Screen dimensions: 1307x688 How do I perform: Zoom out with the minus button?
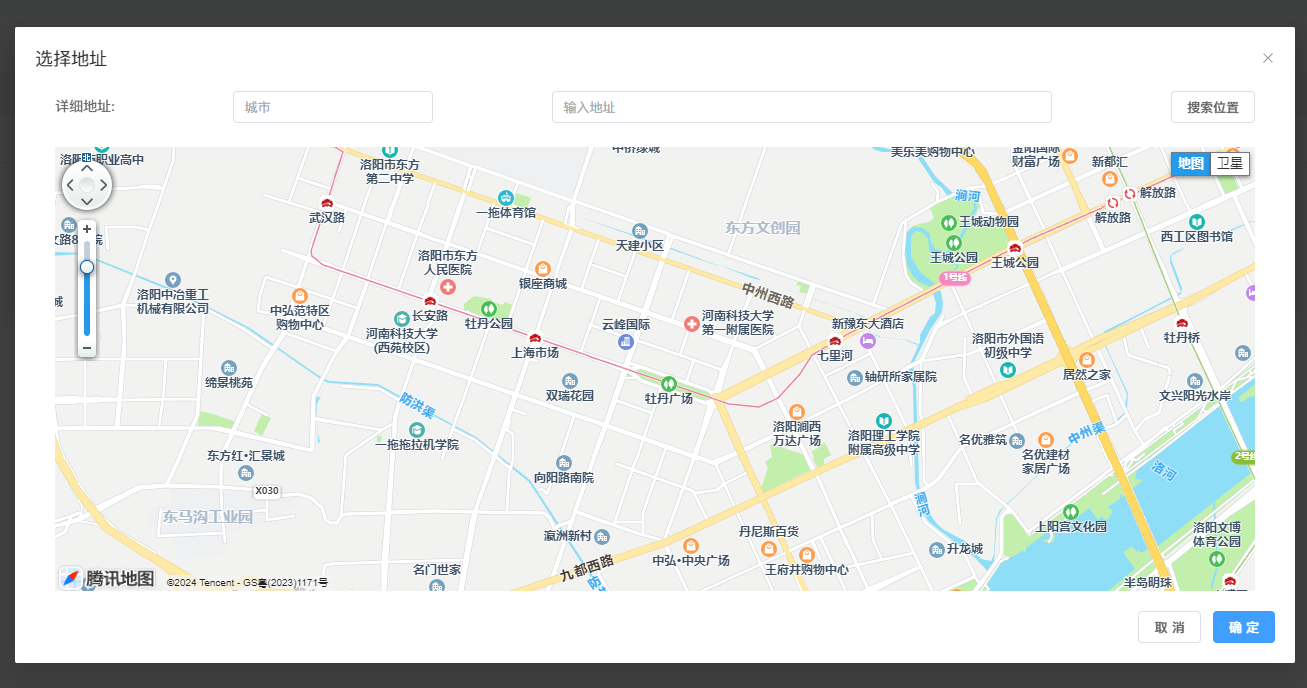(x=87, y=348)
